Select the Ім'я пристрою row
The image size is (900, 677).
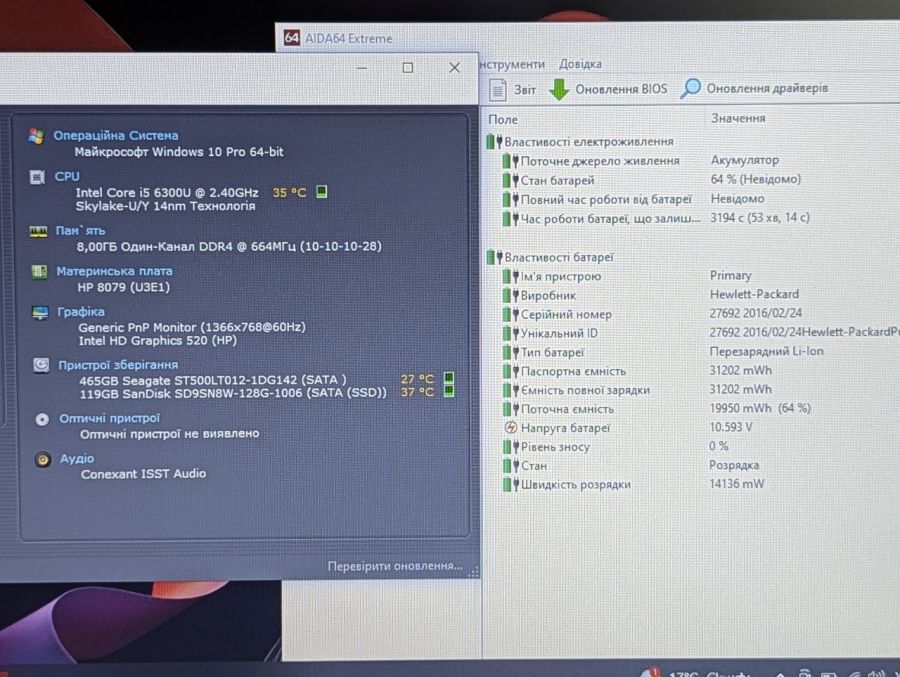coord(693,276)
